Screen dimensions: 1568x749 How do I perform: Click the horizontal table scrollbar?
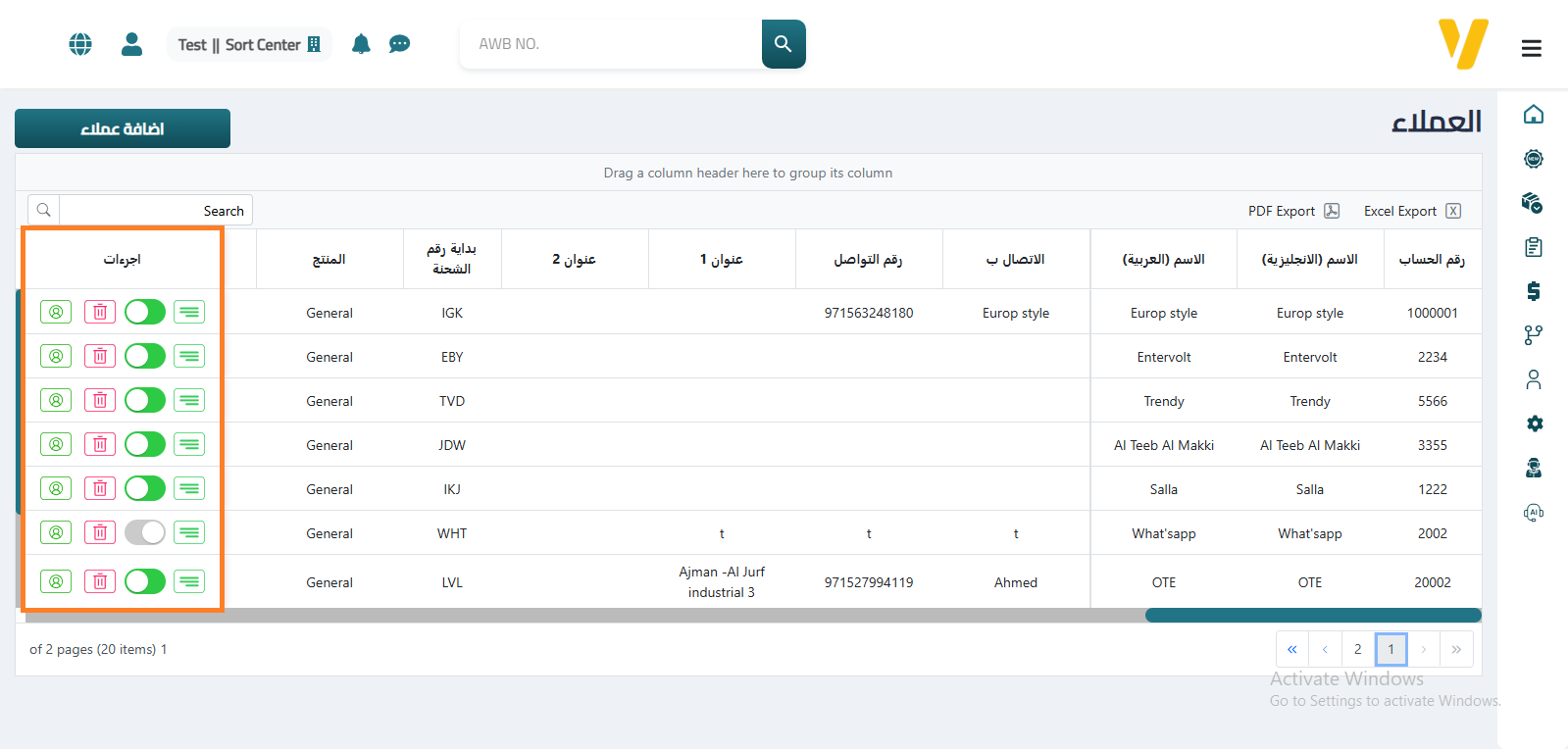pos(1312,616)
